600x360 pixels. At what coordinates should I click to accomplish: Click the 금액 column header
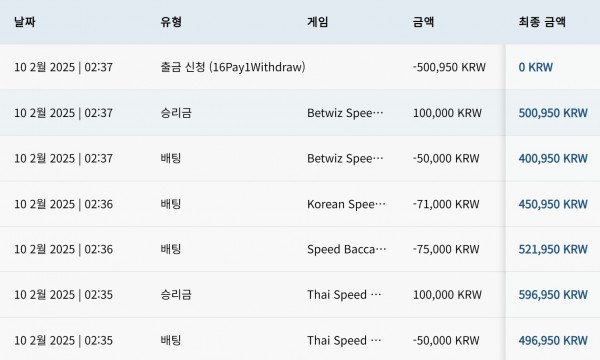(x=424, y=22)
